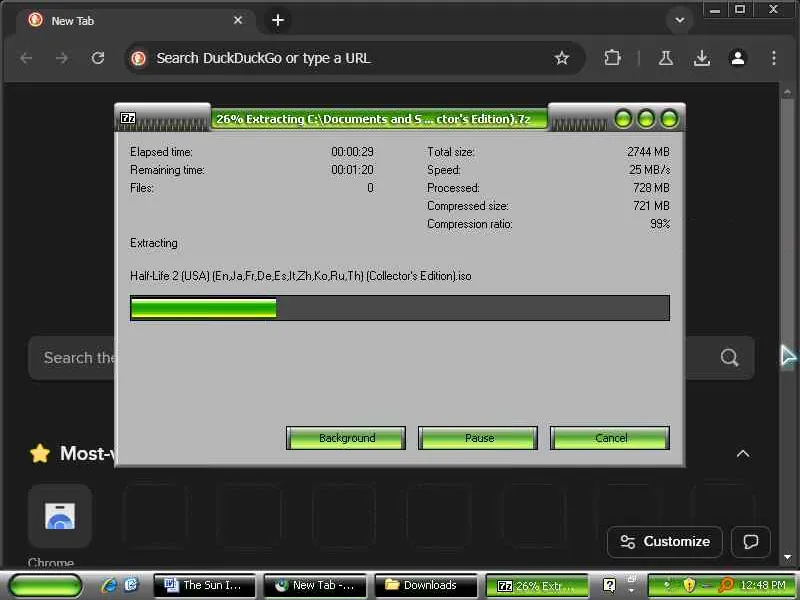Click the 7z icon in dialog title bar

(x=128, y=118)
